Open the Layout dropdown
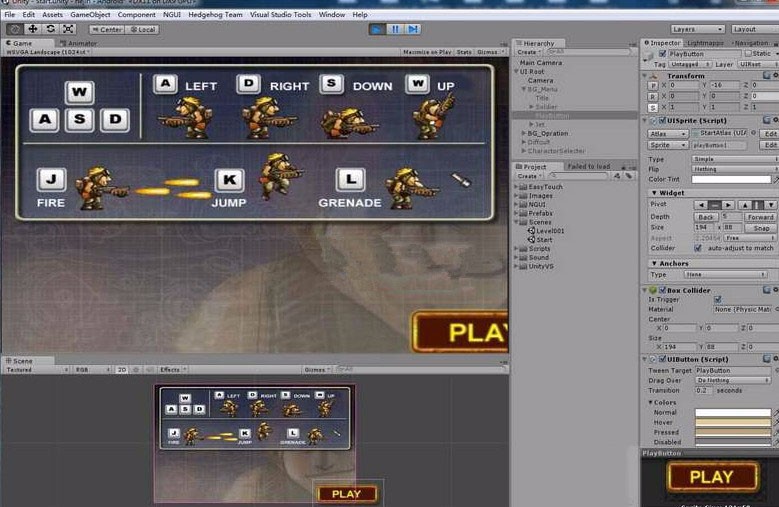The height and width of the screenshot is (507, 779). [x=754, y=29]
